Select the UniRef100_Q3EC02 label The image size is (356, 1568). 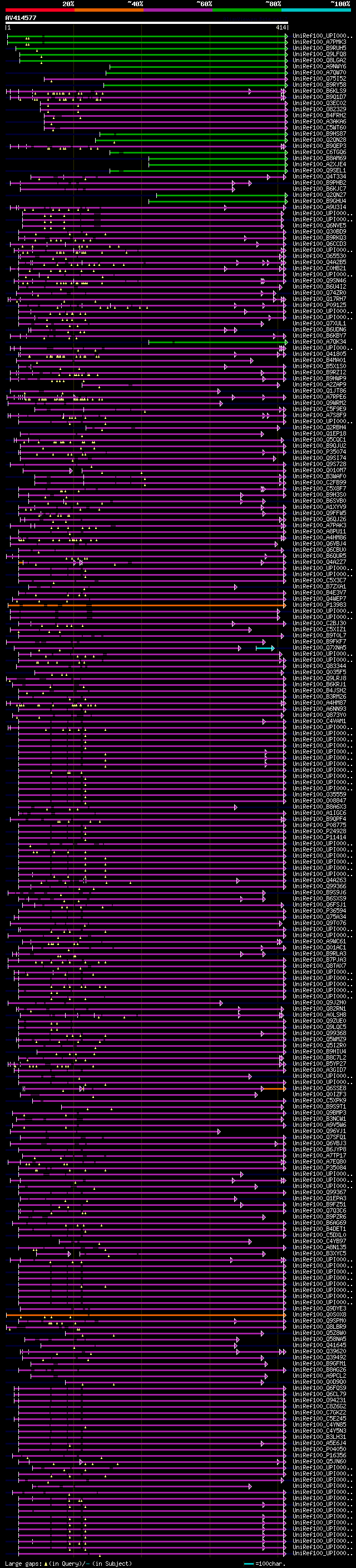point(319,103)
